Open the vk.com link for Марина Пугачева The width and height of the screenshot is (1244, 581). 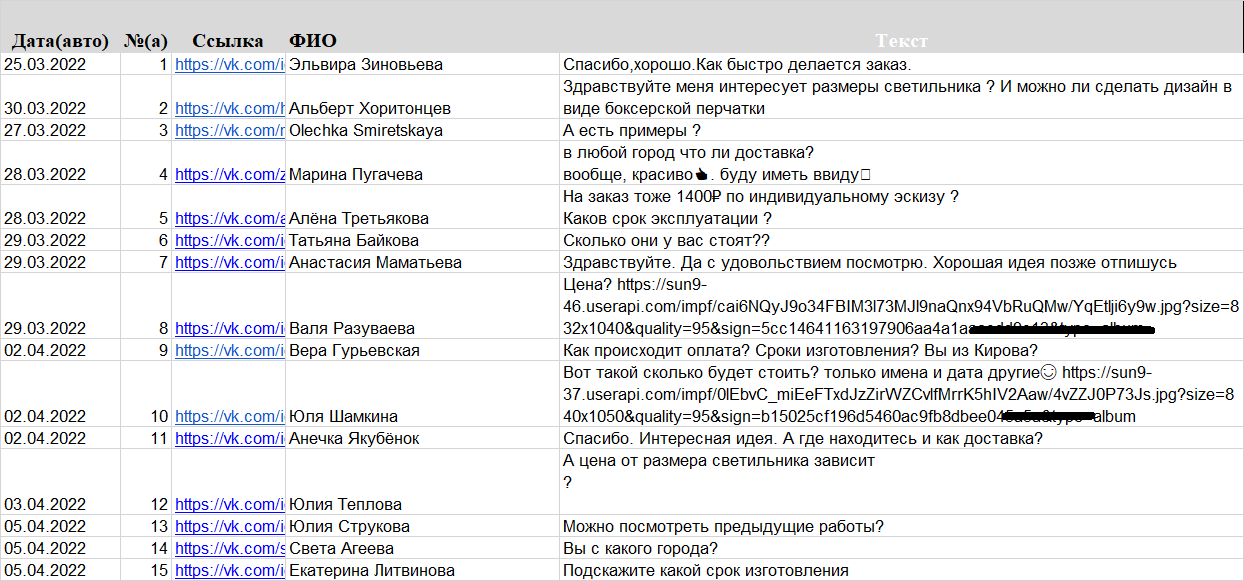tap(230, 174)
